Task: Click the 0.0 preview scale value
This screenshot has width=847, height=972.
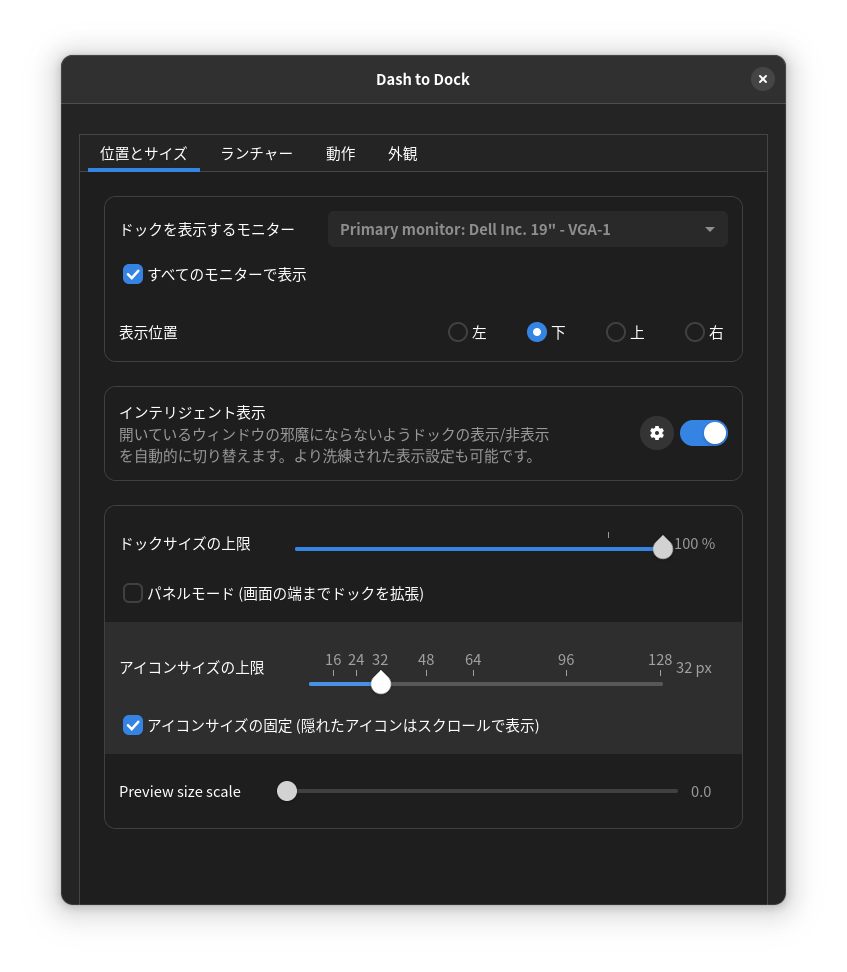Action: (x=701, y=792)
